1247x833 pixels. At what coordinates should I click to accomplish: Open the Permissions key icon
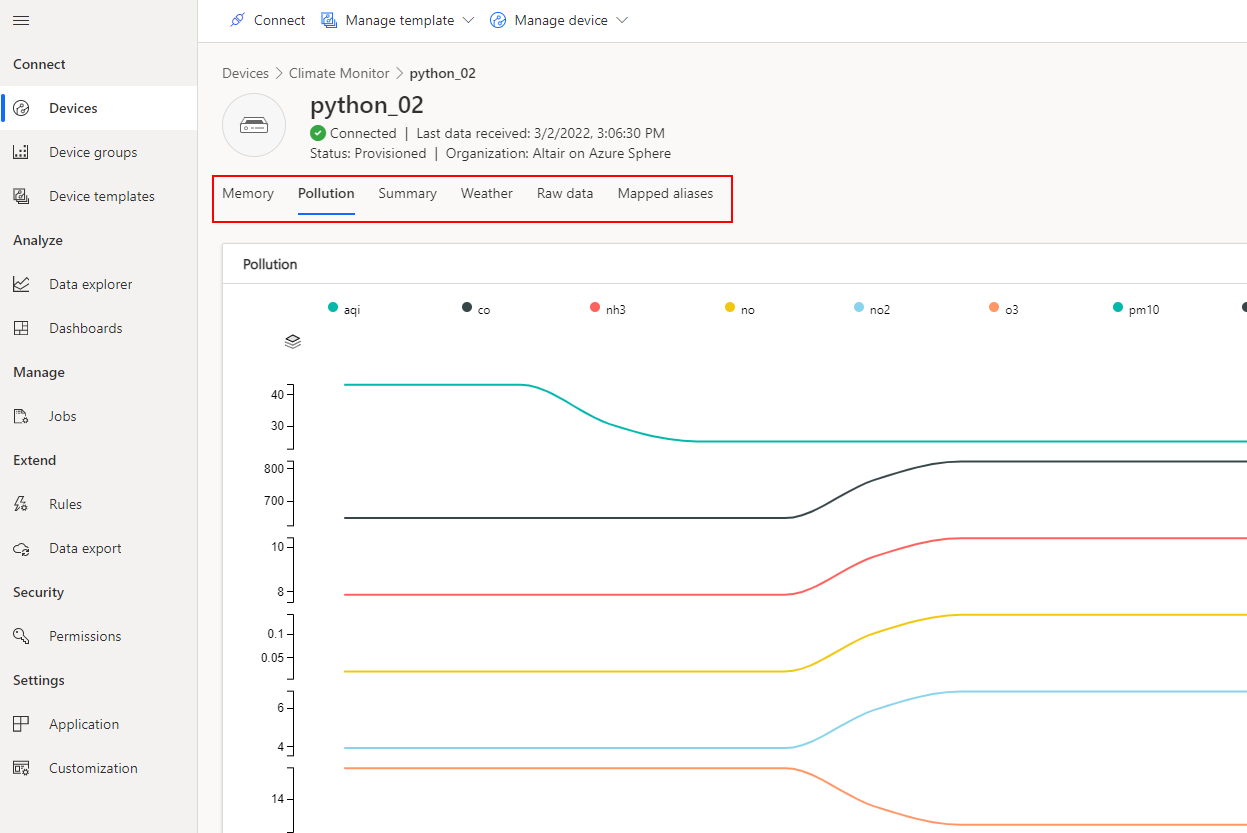pos(21,636)
